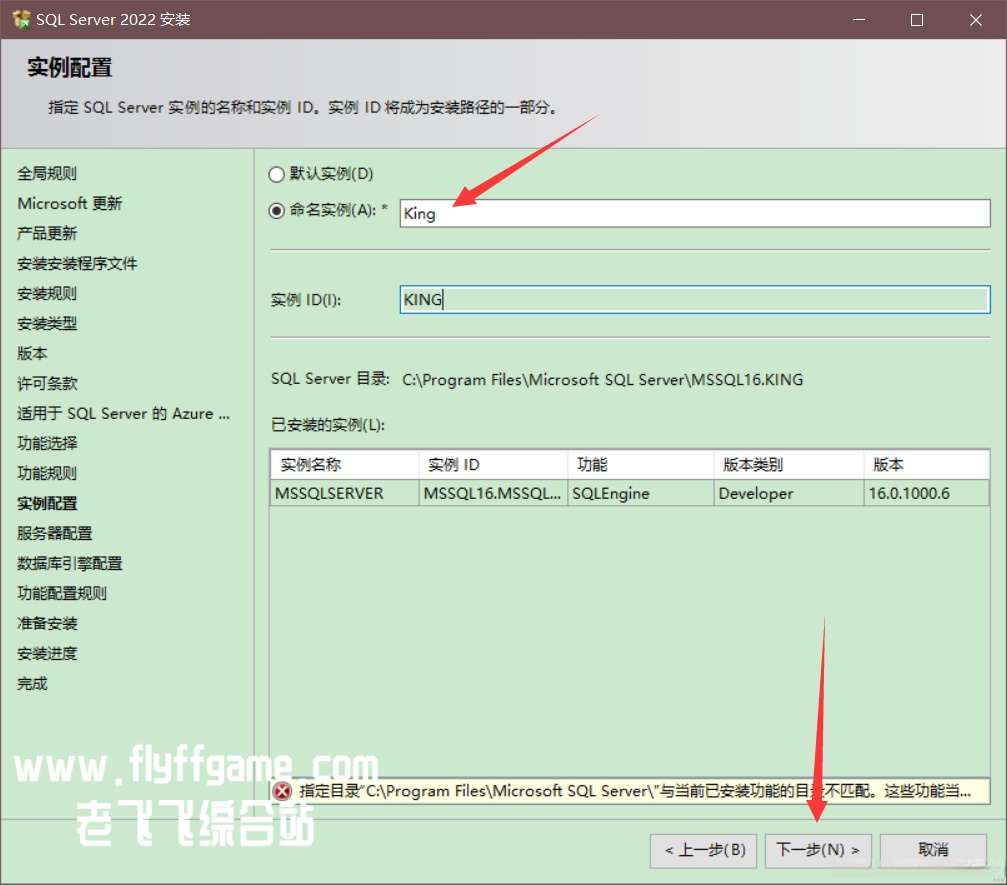
Task: Click the instance name column header
Action: [344, 464]
